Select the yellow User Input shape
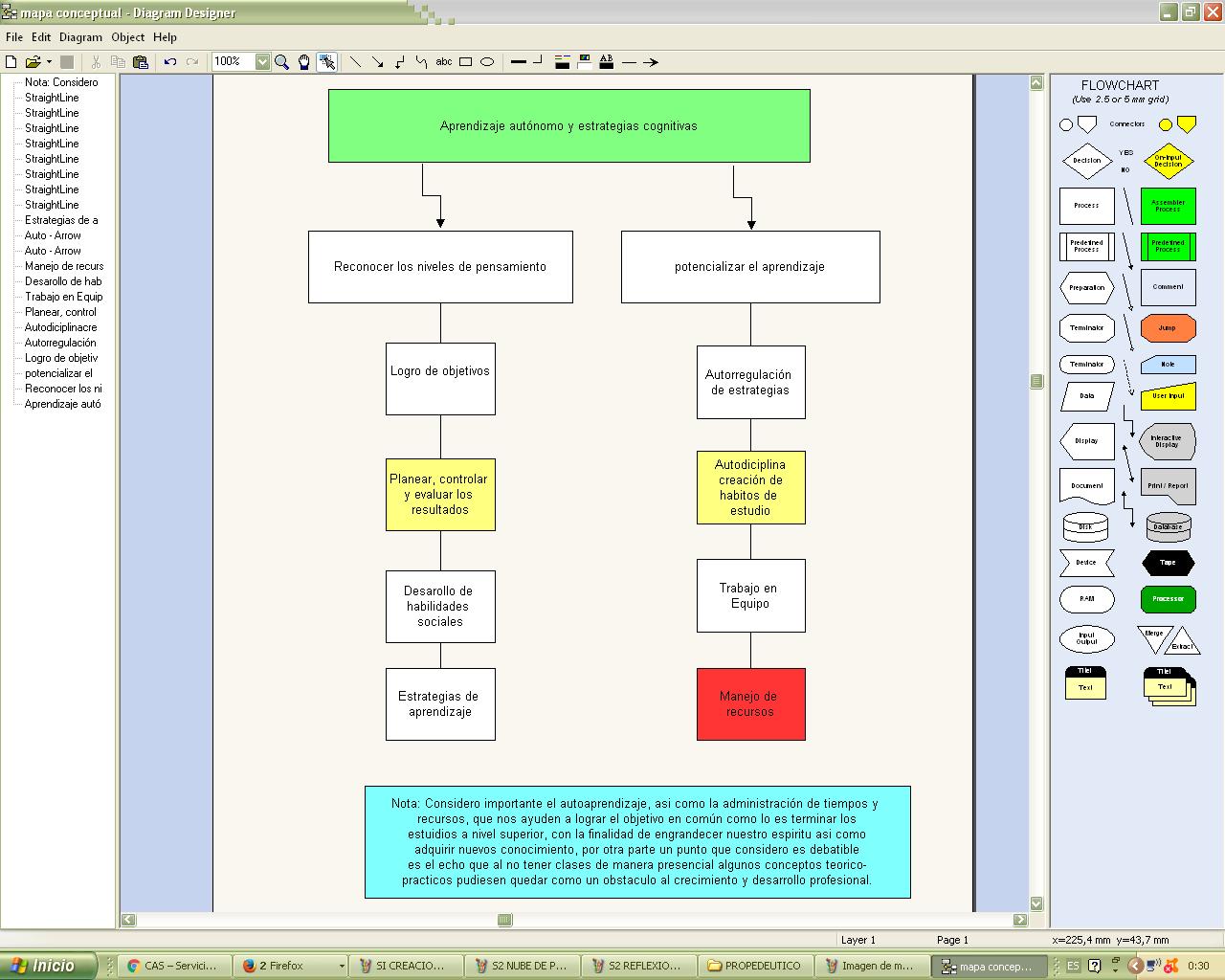The height and width of the screenshot is (980, 1225). pyautogui.click(x=1168, y=396)
